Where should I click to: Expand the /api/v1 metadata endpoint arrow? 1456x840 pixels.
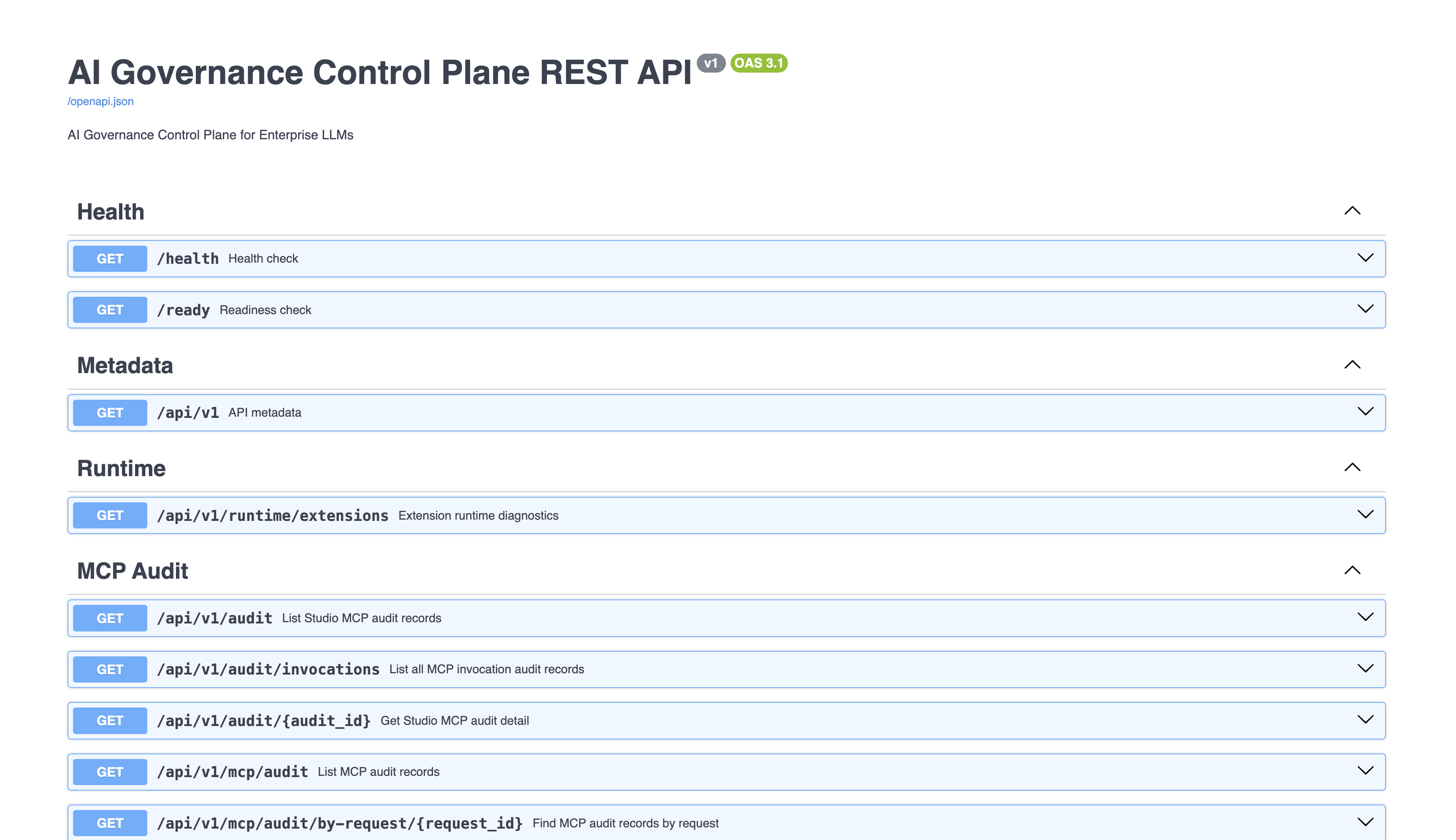(x=1365, y=412)
